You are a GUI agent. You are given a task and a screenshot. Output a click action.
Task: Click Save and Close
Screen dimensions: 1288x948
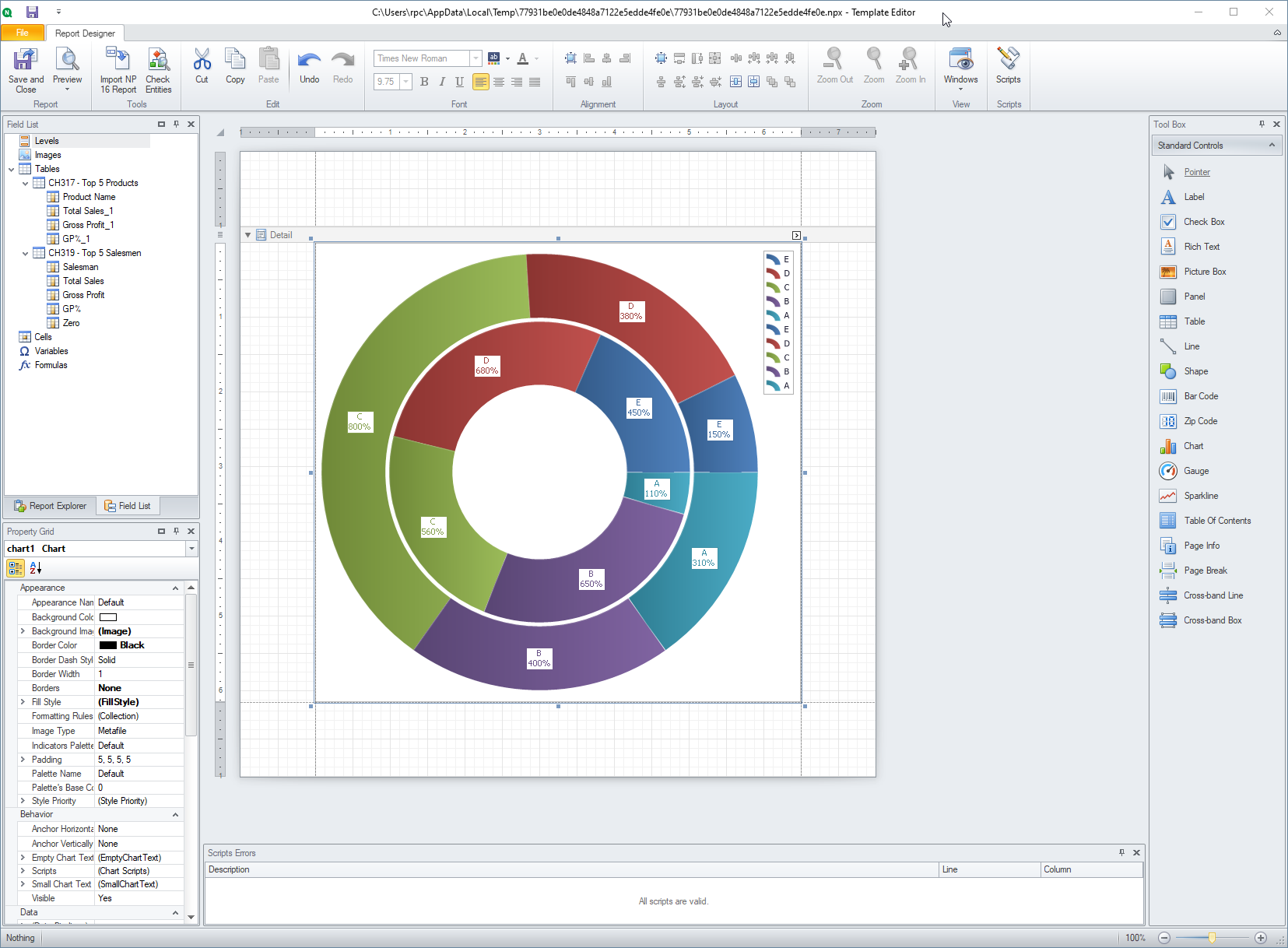pyautogui.click(x=25, y=68)
